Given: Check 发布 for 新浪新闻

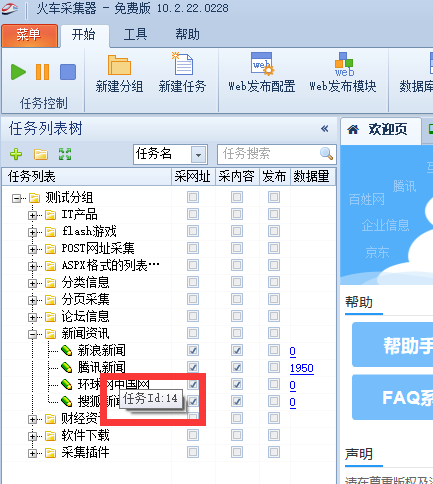Looking at the screenshot, I should point(274,350).
